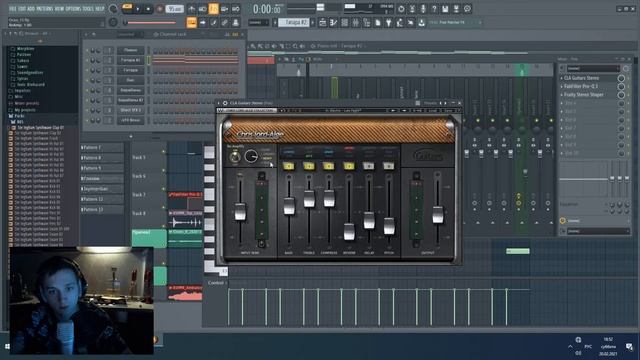This screenshot has height=360, width=640.
Task: Open PATTERNS menu
Action: [44, 9]
